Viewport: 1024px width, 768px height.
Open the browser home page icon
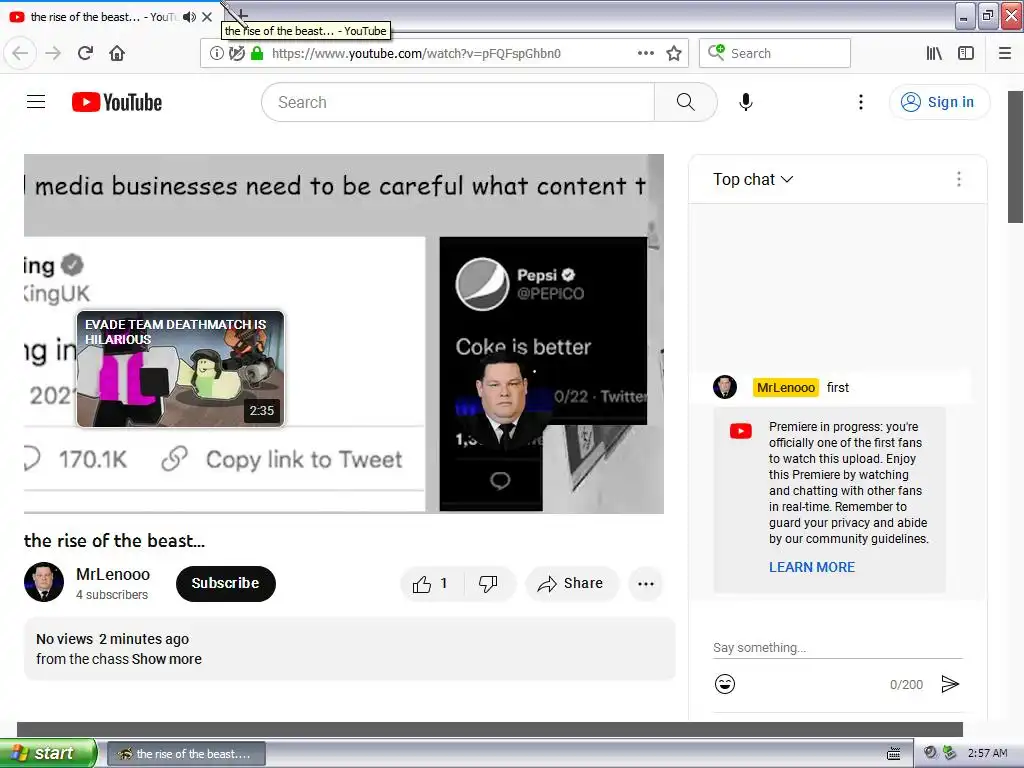click(117, 53)
